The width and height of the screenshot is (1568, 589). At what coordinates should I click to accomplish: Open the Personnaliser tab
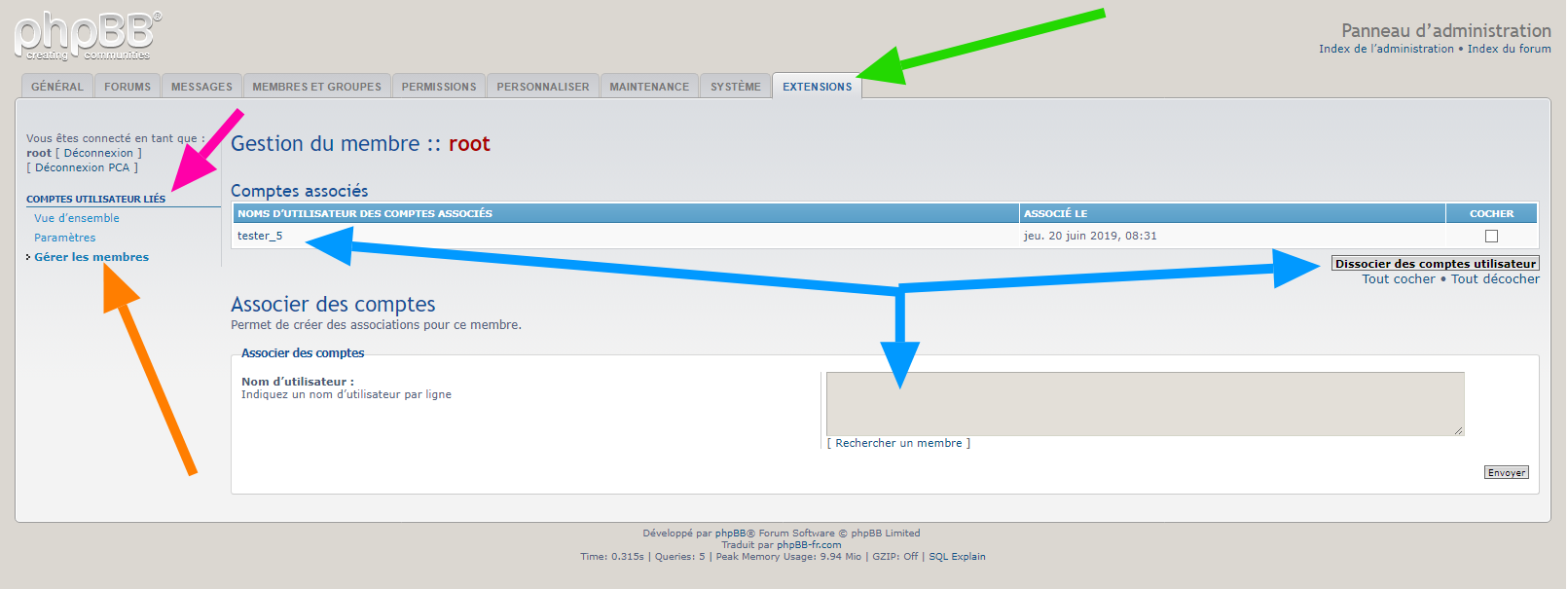pos(542,87)
